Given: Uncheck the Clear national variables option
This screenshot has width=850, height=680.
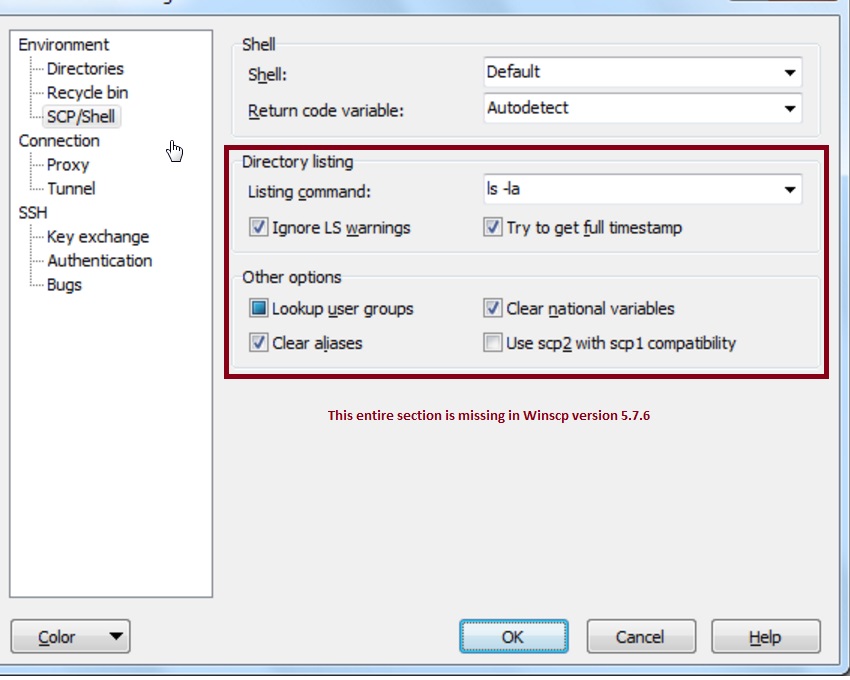Looking at the screenshot, I should coord(492,308).
